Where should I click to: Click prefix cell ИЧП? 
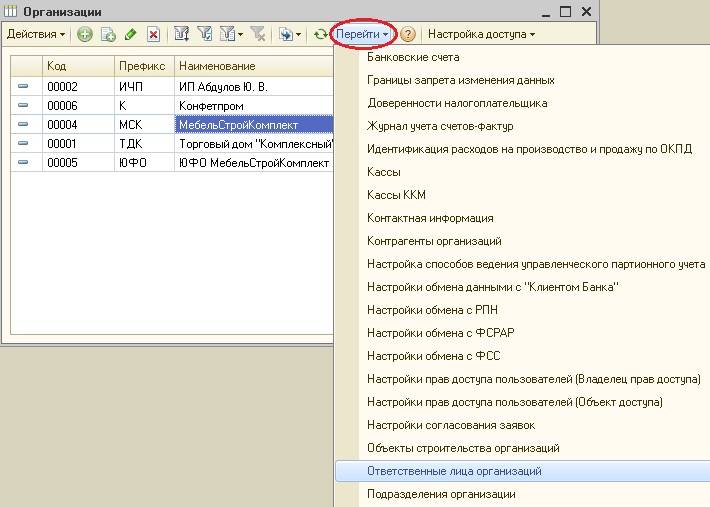pyautogui.click(x=144, y=86)
